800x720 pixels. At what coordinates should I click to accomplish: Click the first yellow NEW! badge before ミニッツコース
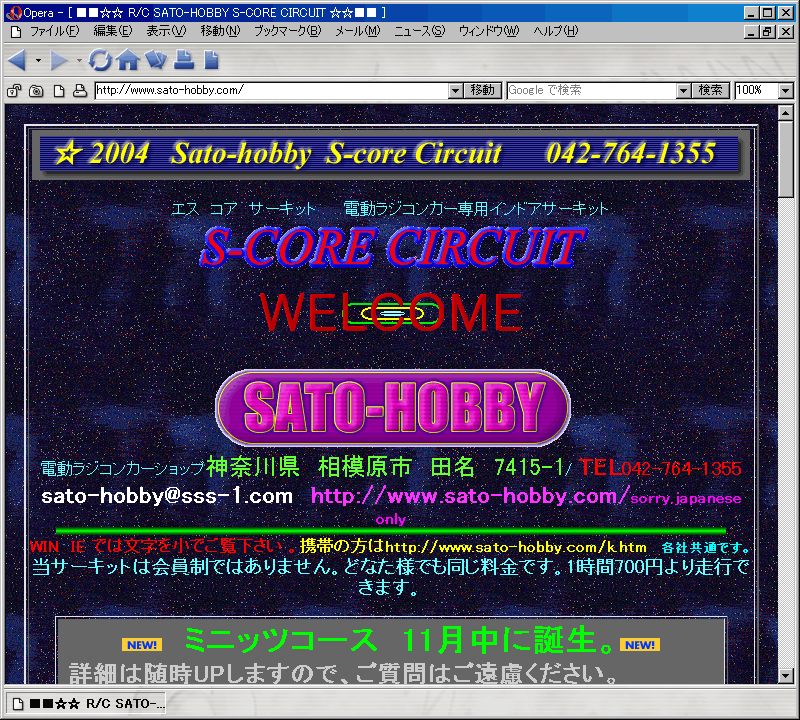tap(142, 645)
